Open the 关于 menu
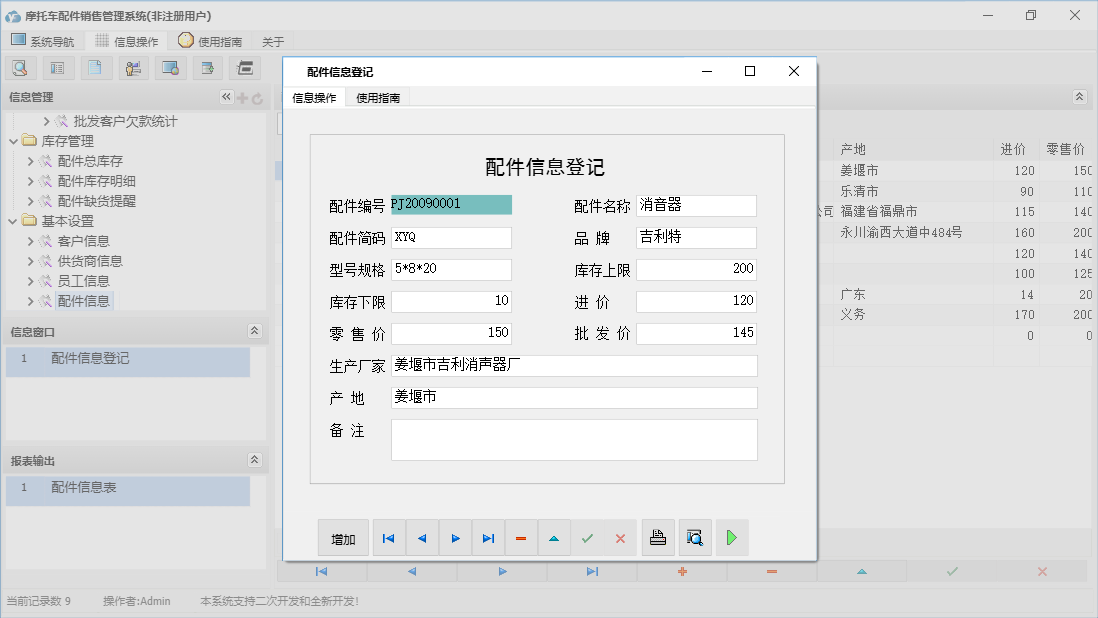 [x=273, y=41]
